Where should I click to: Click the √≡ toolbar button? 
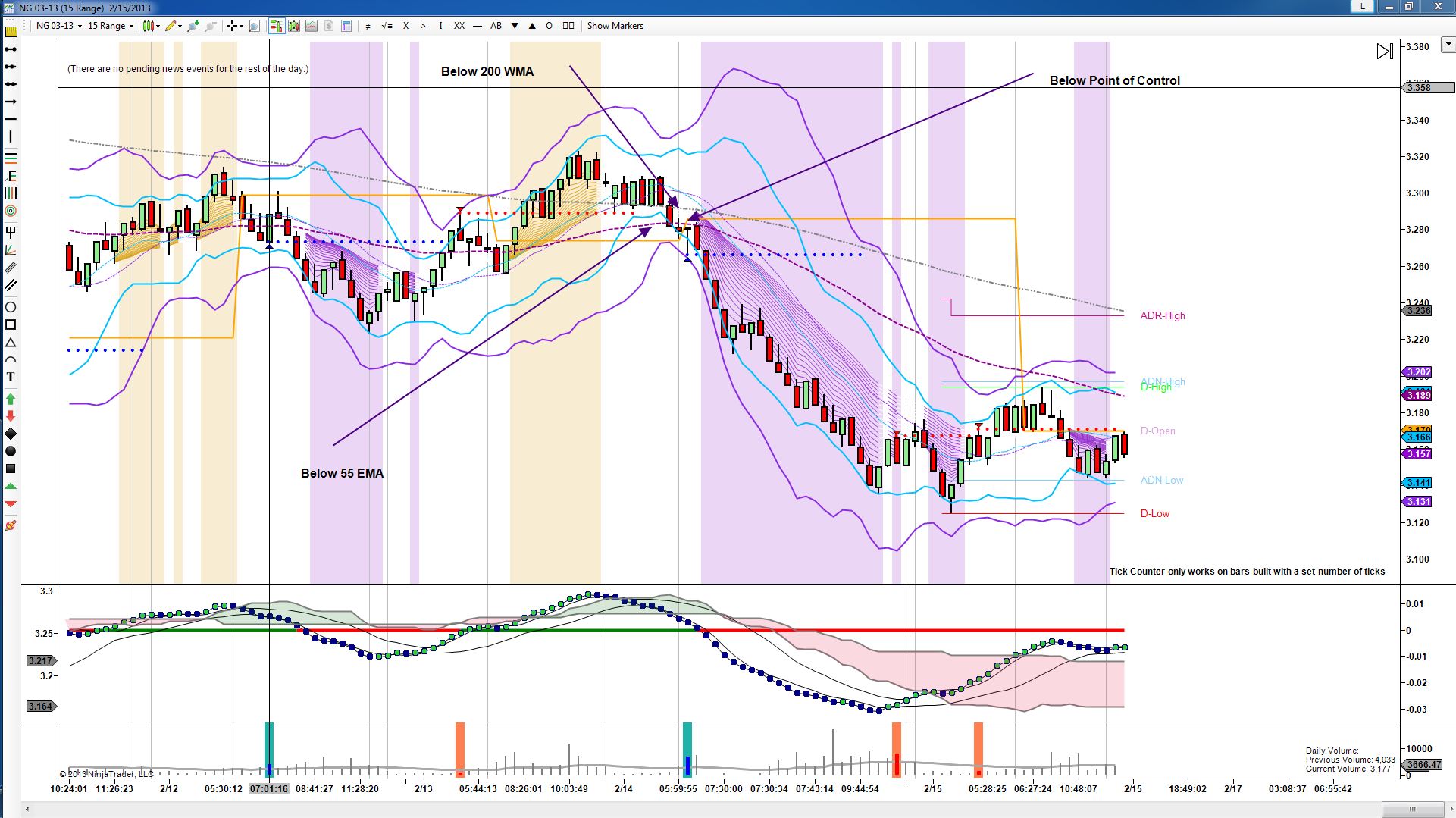(387, 26)
